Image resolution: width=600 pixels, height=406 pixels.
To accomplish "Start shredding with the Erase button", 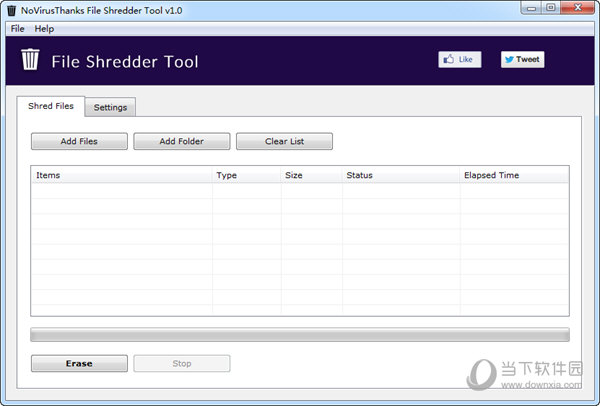I will click(79, 363).
